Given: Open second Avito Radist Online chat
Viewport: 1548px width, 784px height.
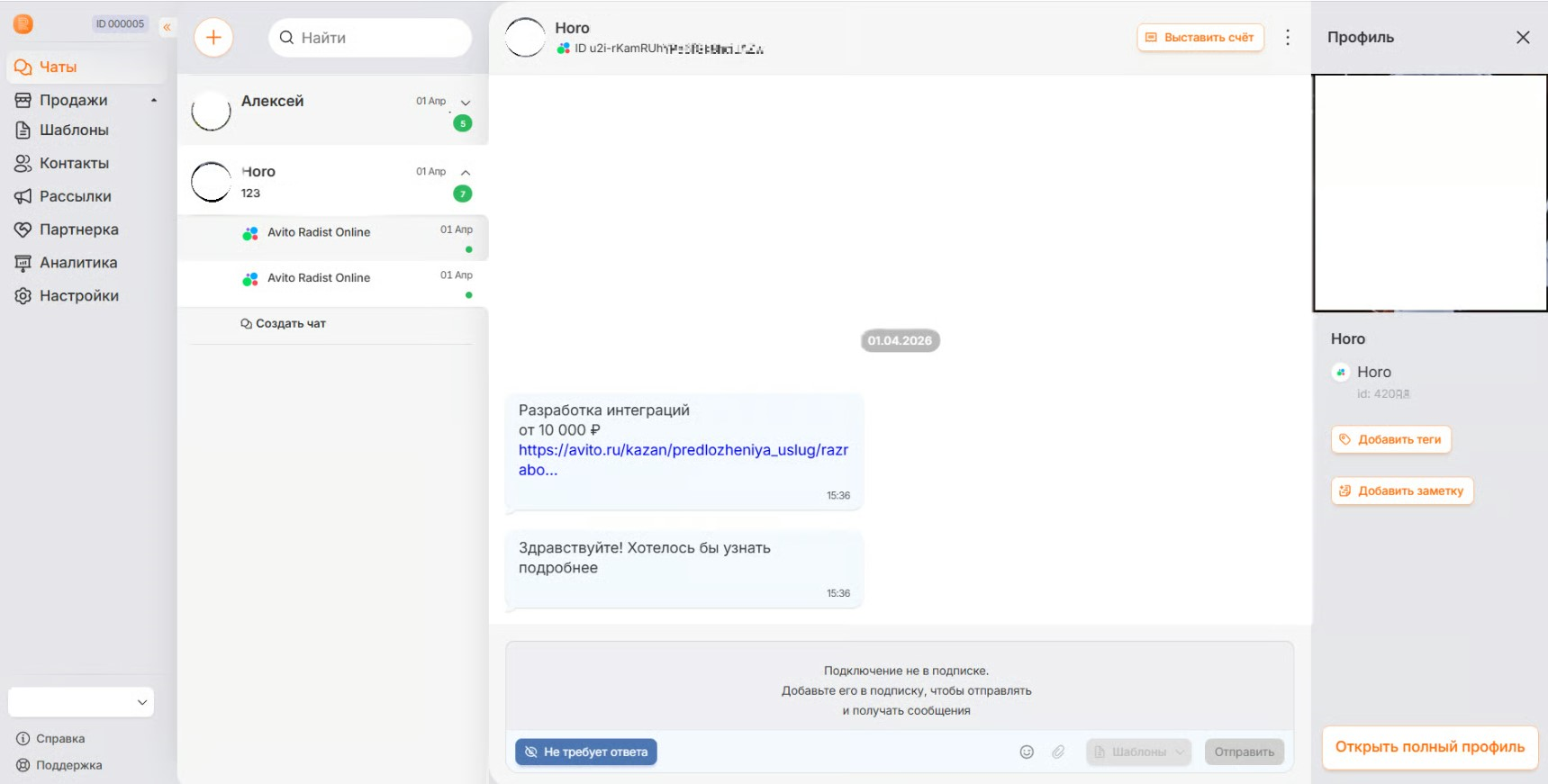Looking at the screenshot, I should point(333,284).
